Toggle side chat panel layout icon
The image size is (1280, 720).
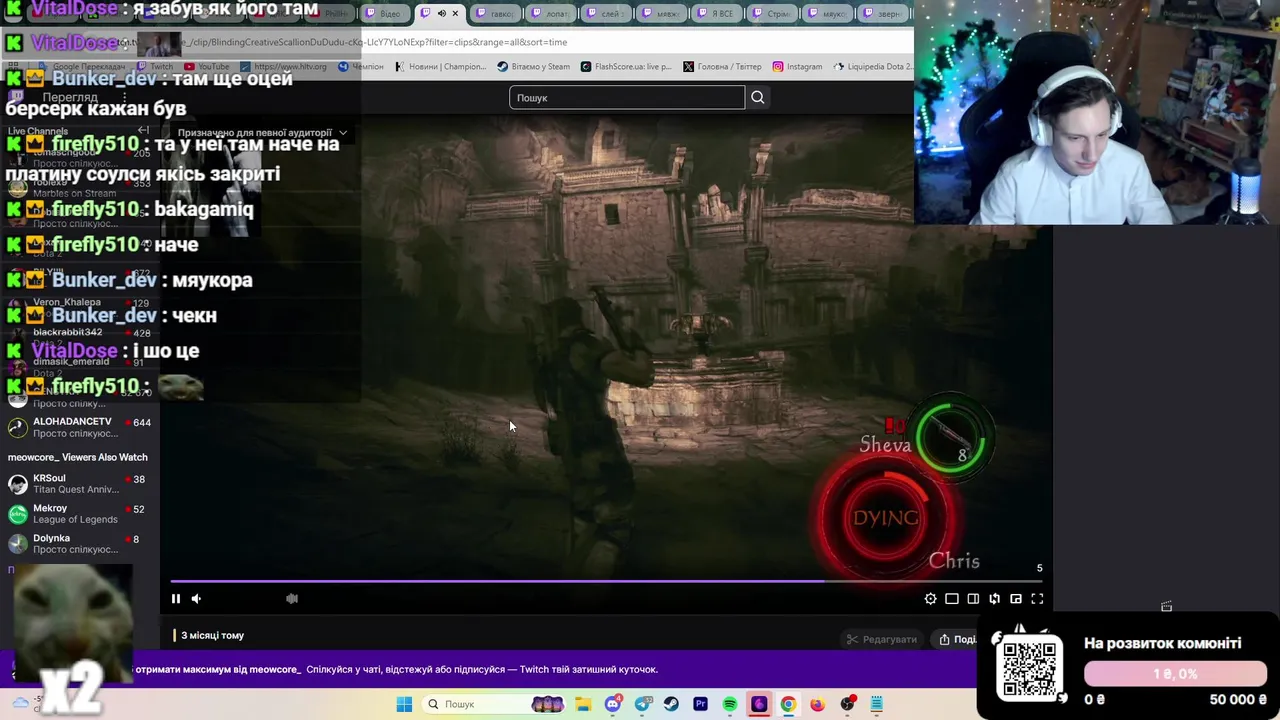point(973,599)
